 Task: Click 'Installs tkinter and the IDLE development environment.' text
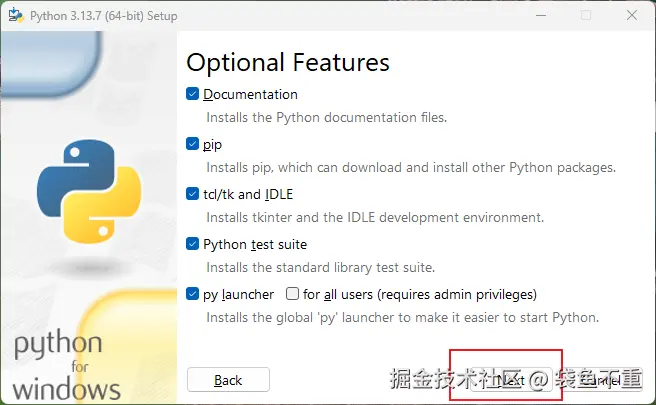point(375,218)
